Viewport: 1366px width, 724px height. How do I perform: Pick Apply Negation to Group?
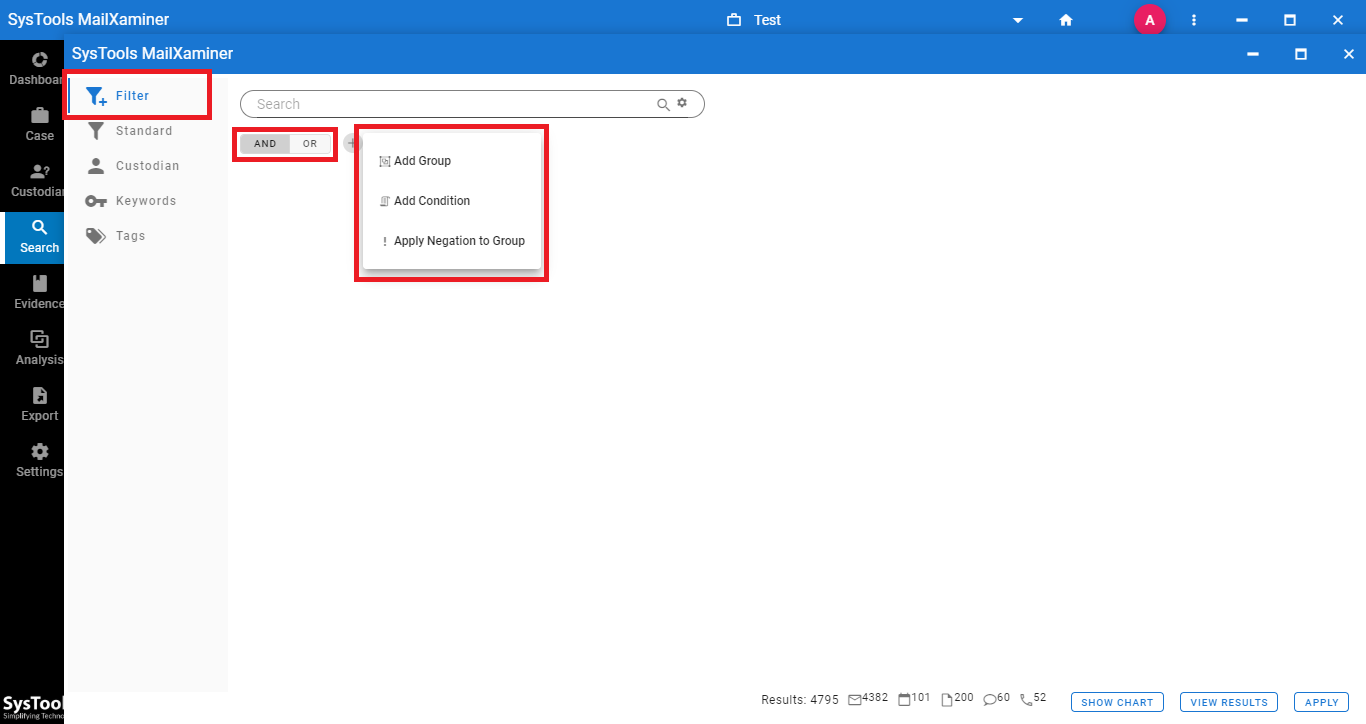(459, 241)
